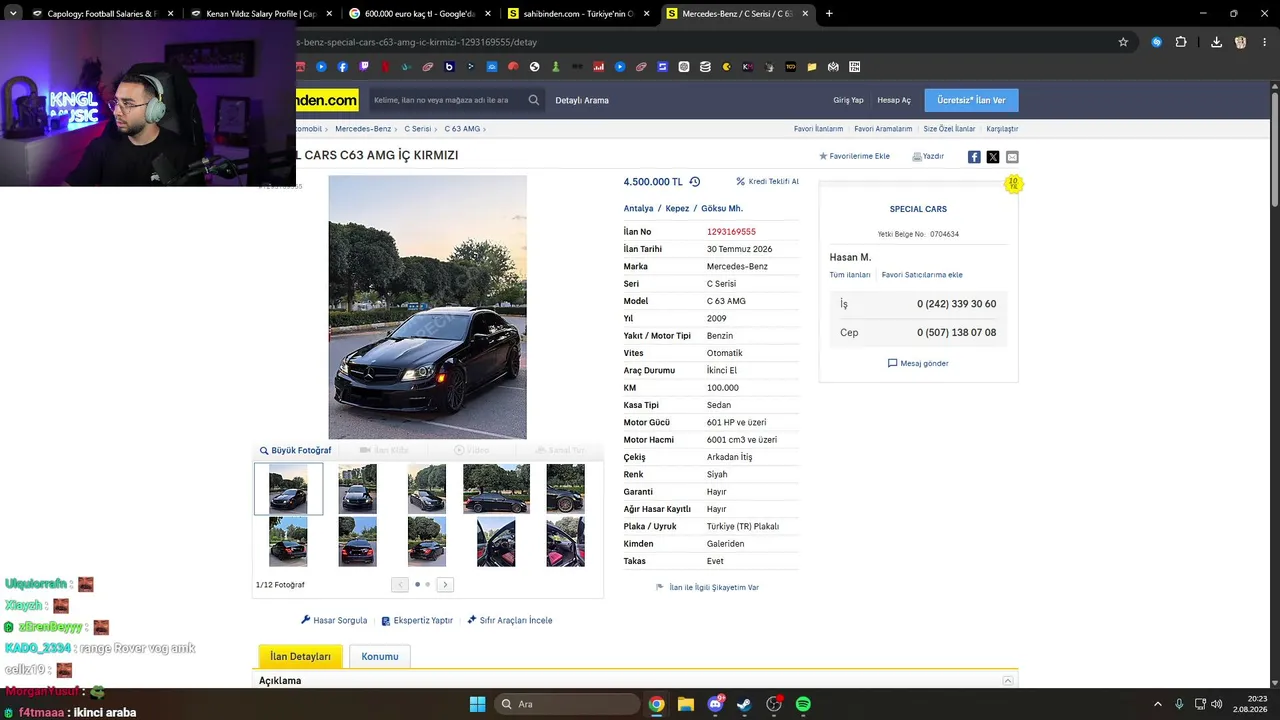1280x720 pixels.
Task: Open price history icon beside 4.500.000 TL
Action: click(x=695, y=182)
